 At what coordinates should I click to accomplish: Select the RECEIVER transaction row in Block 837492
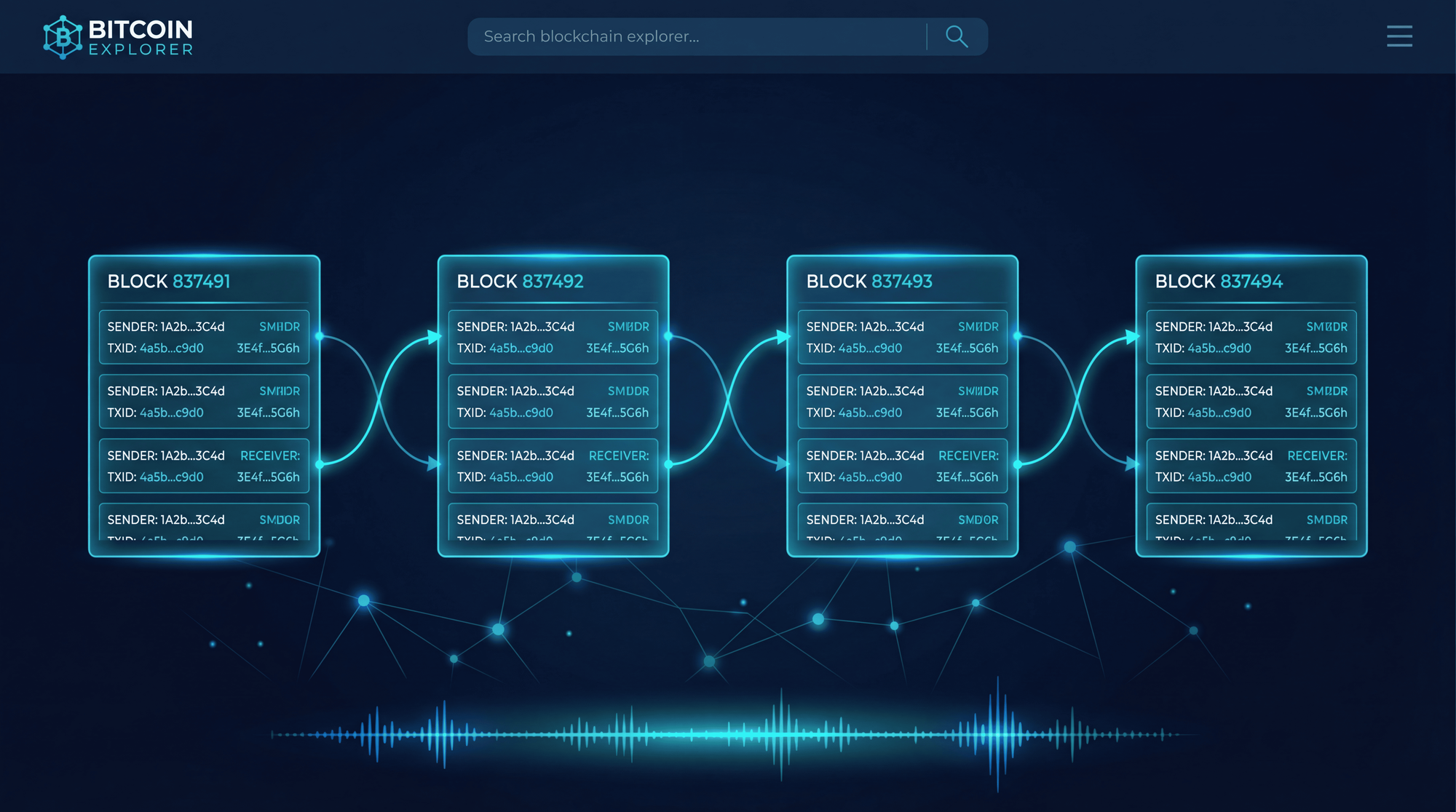pyautogui.click(x=553, y=466)
